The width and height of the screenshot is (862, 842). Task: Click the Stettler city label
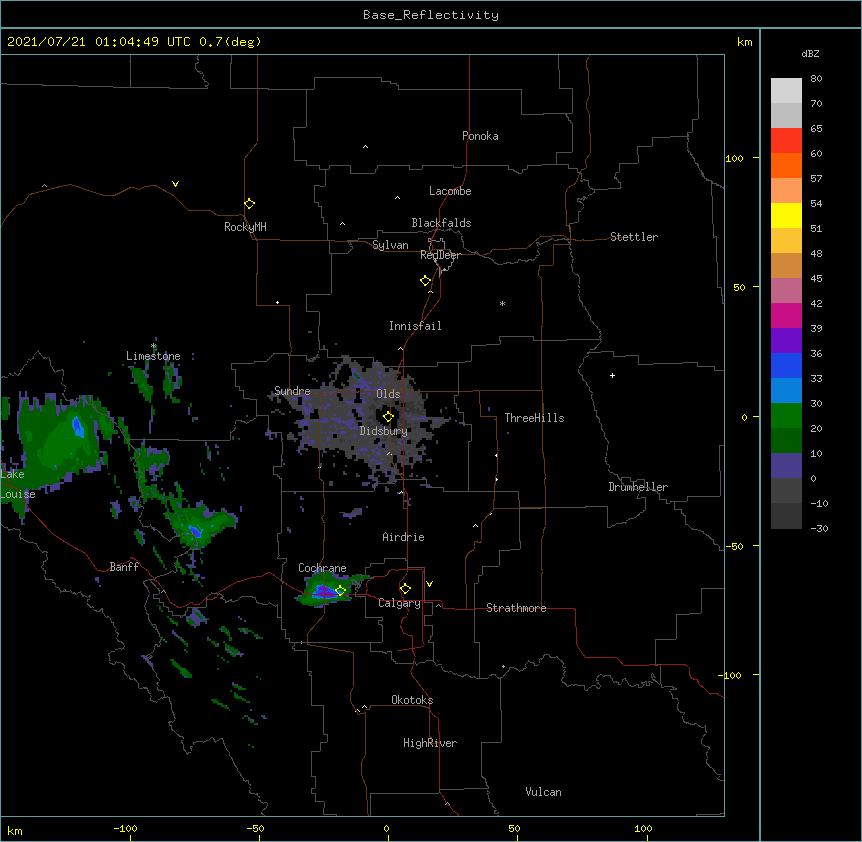pyautogui.click(x=634, y=237)
